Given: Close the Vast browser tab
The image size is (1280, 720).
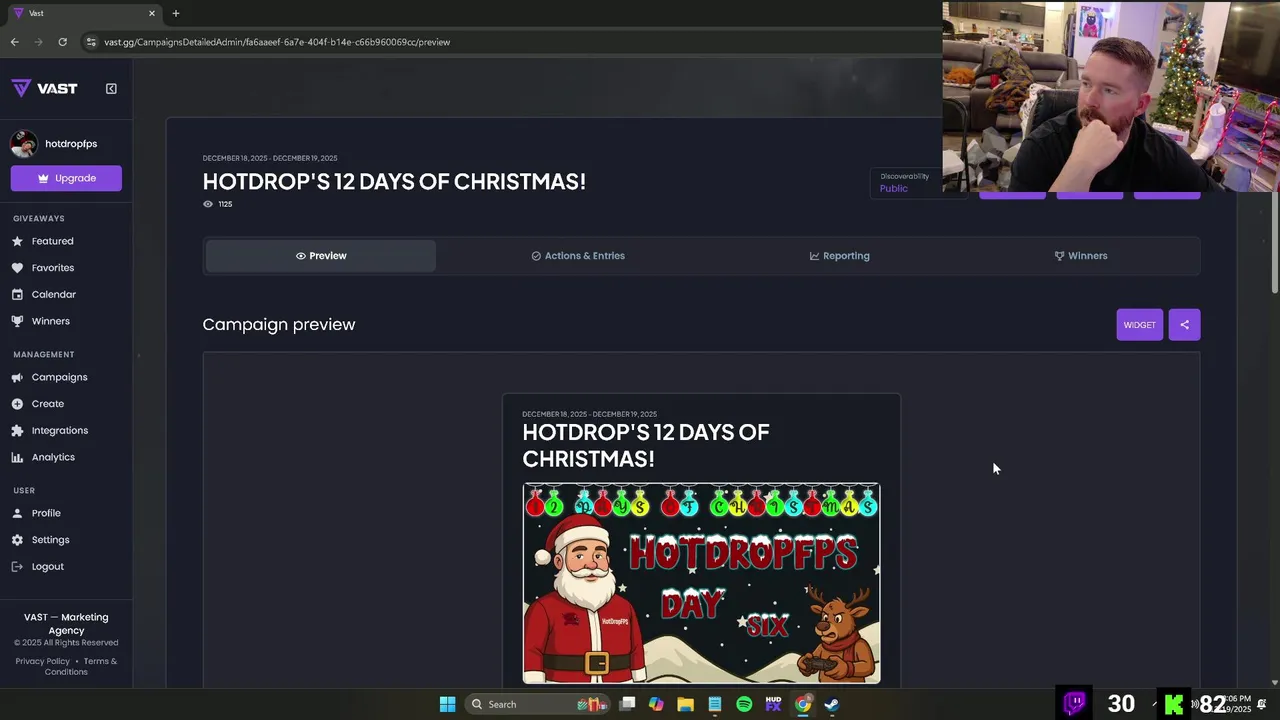Looking at the screenshot, I should (152, 13).
